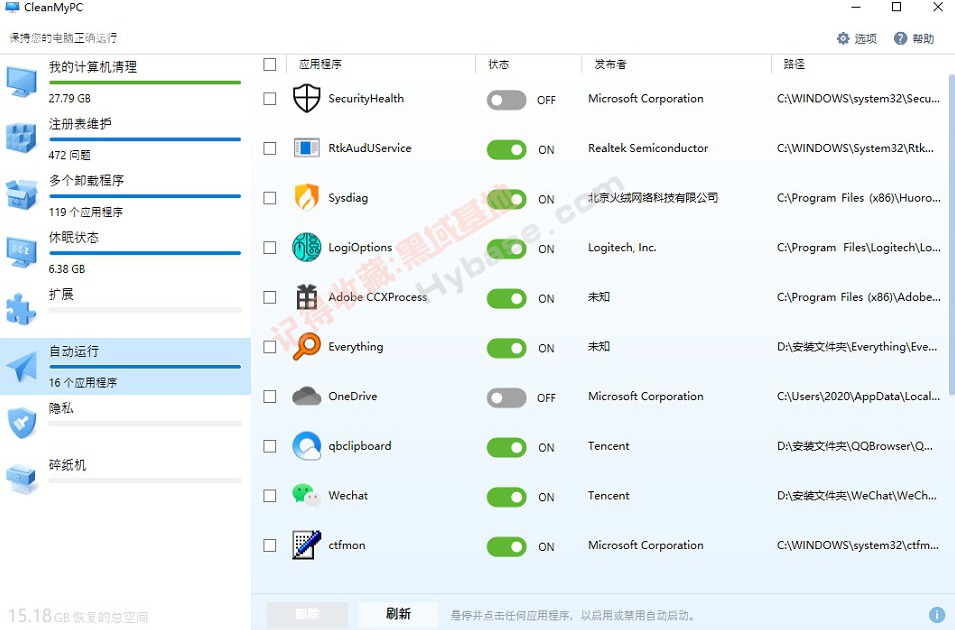The image size is (955, 630).
Task: Open Options gear icon
Action: click(843, 38)
